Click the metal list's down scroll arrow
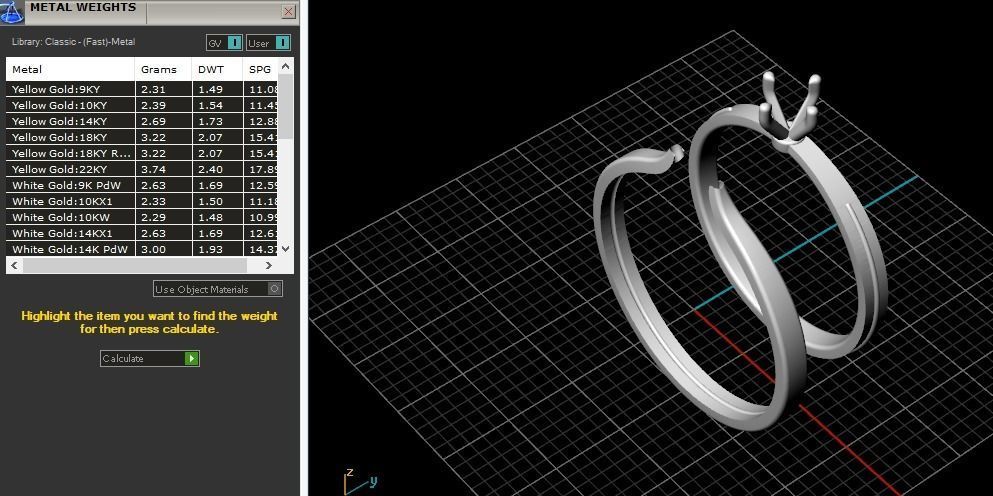The image size is (993, 496). point(286,249)
